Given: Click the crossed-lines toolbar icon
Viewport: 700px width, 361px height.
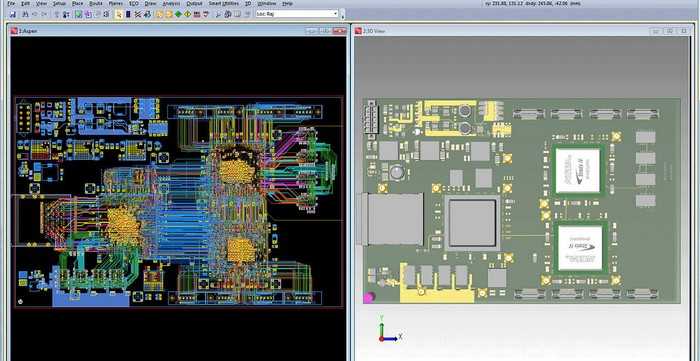Looking at the screenshot, I should pos(138,14).
